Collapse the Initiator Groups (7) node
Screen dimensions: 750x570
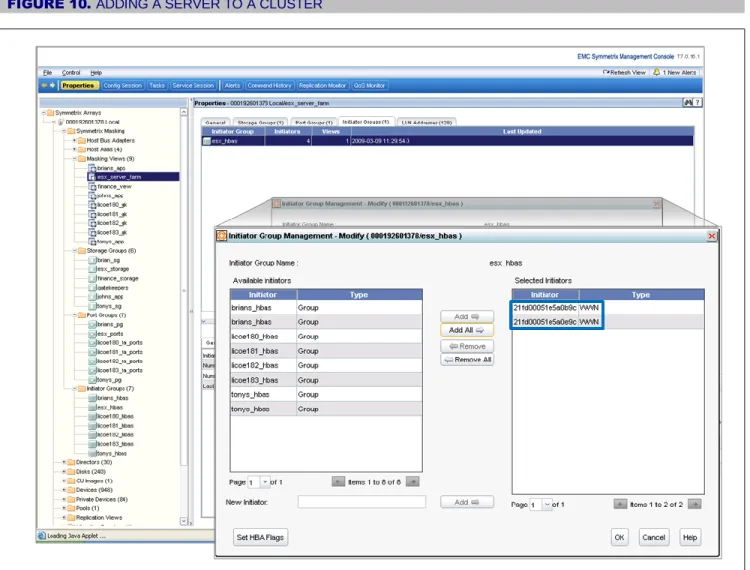click(x=75, y=389)
